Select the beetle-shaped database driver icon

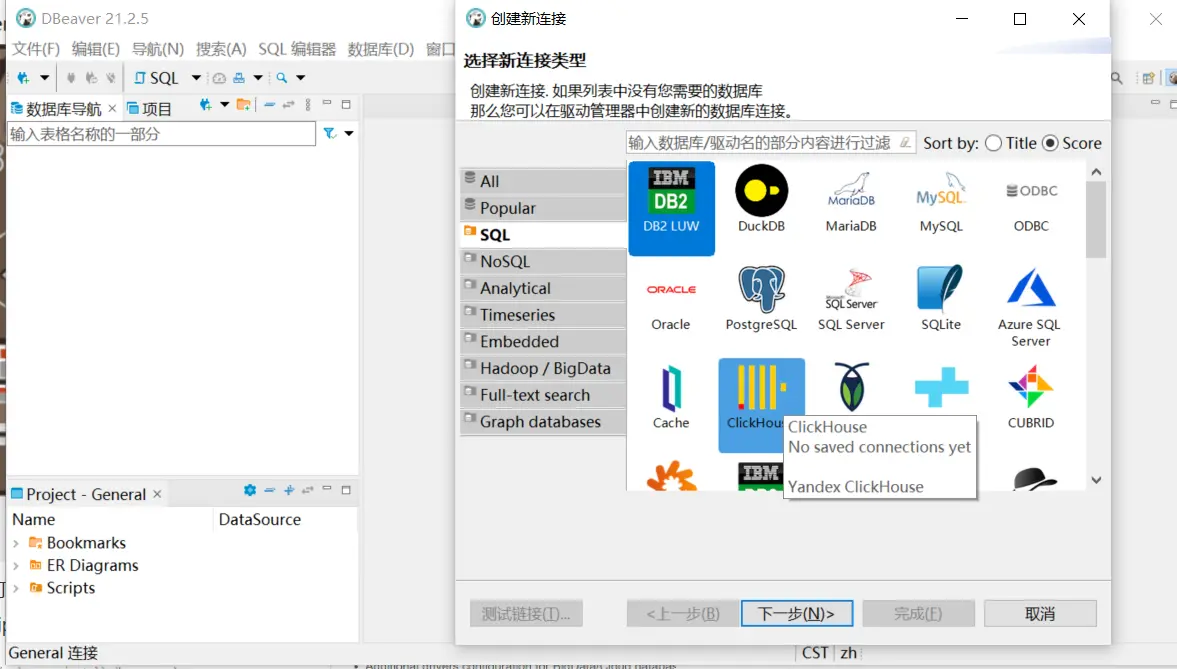coord(852,387)
